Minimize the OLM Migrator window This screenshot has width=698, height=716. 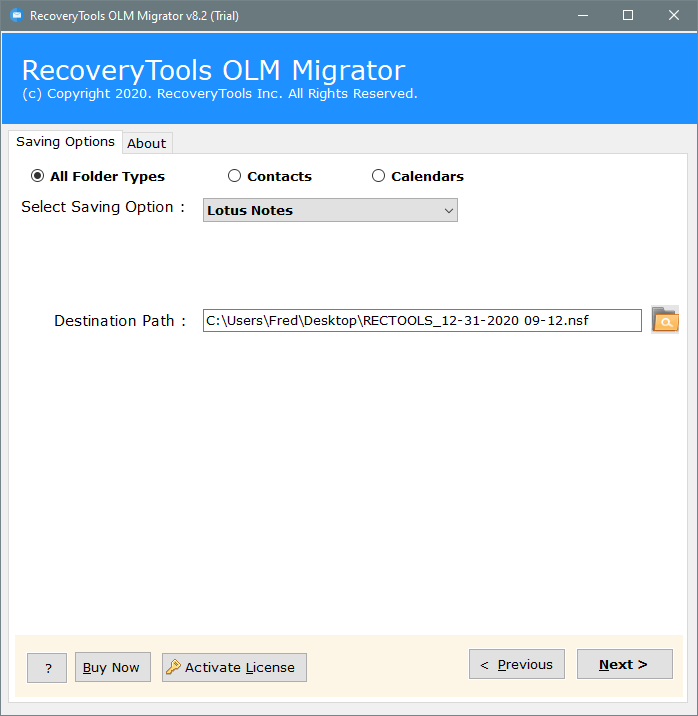coord(583,16)
